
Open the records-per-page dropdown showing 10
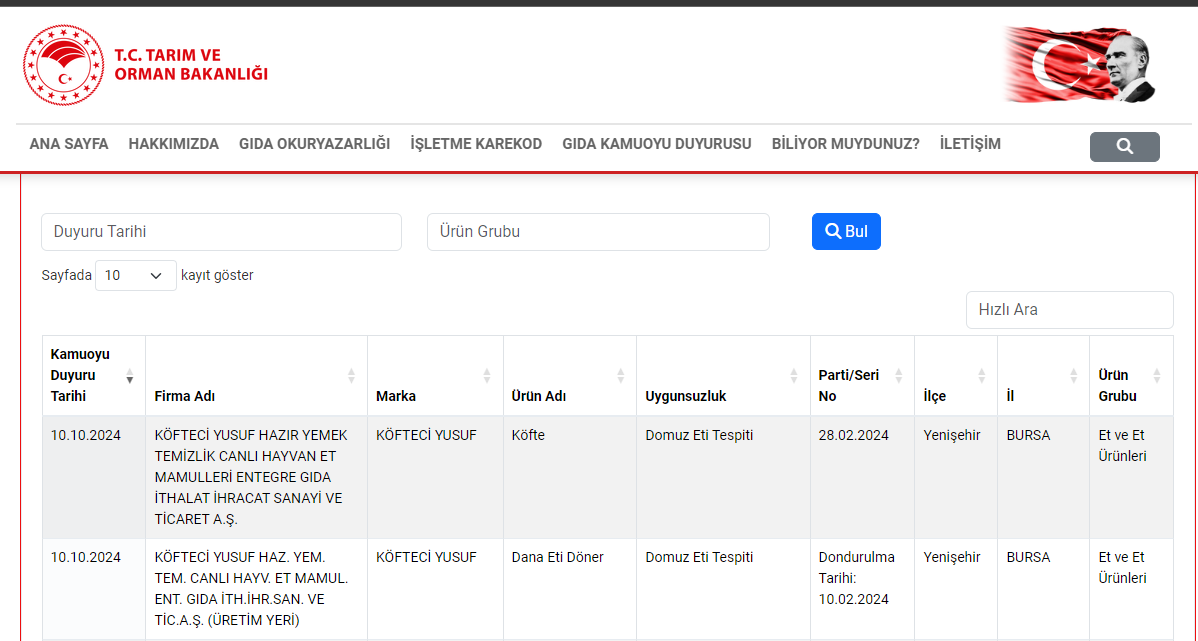(x=136, y=276)
